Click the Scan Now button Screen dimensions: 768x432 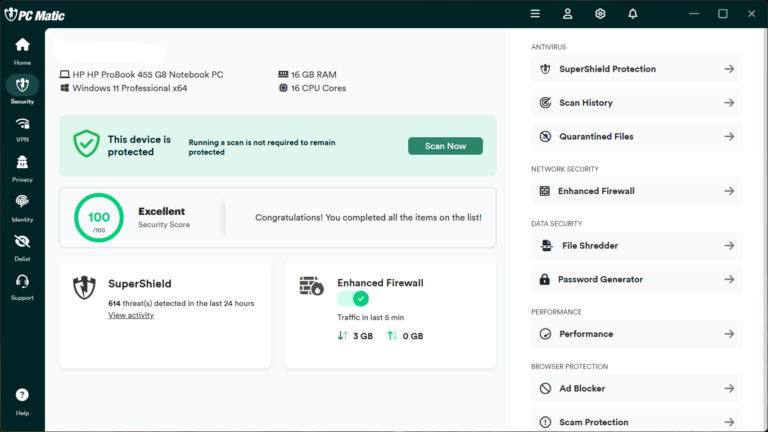coord(445,146)
